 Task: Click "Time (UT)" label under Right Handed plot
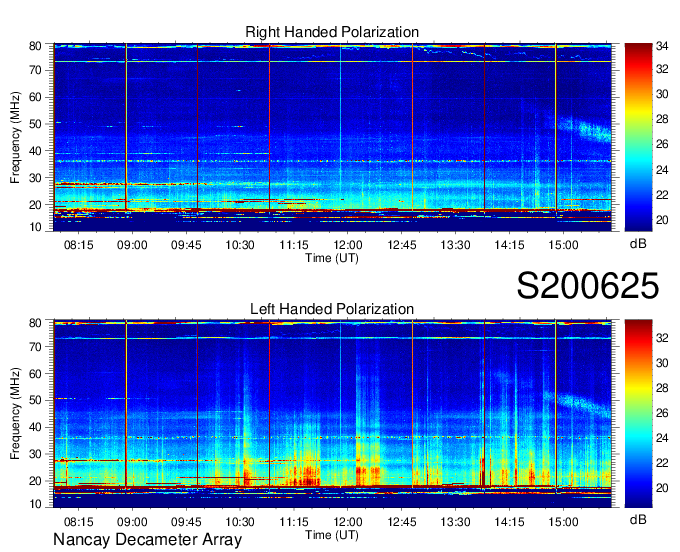(x=332, y=258)
